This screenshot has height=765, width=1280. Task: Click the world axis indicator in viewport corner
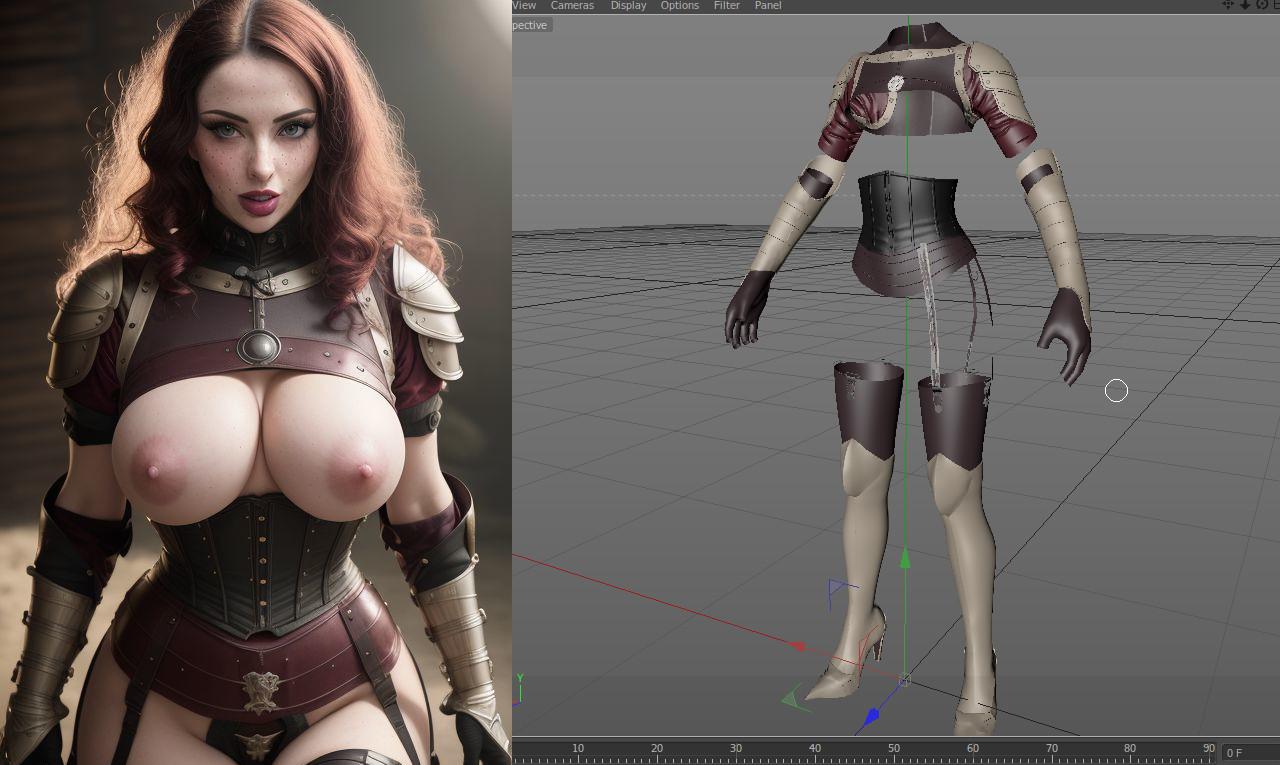[519, 692]
